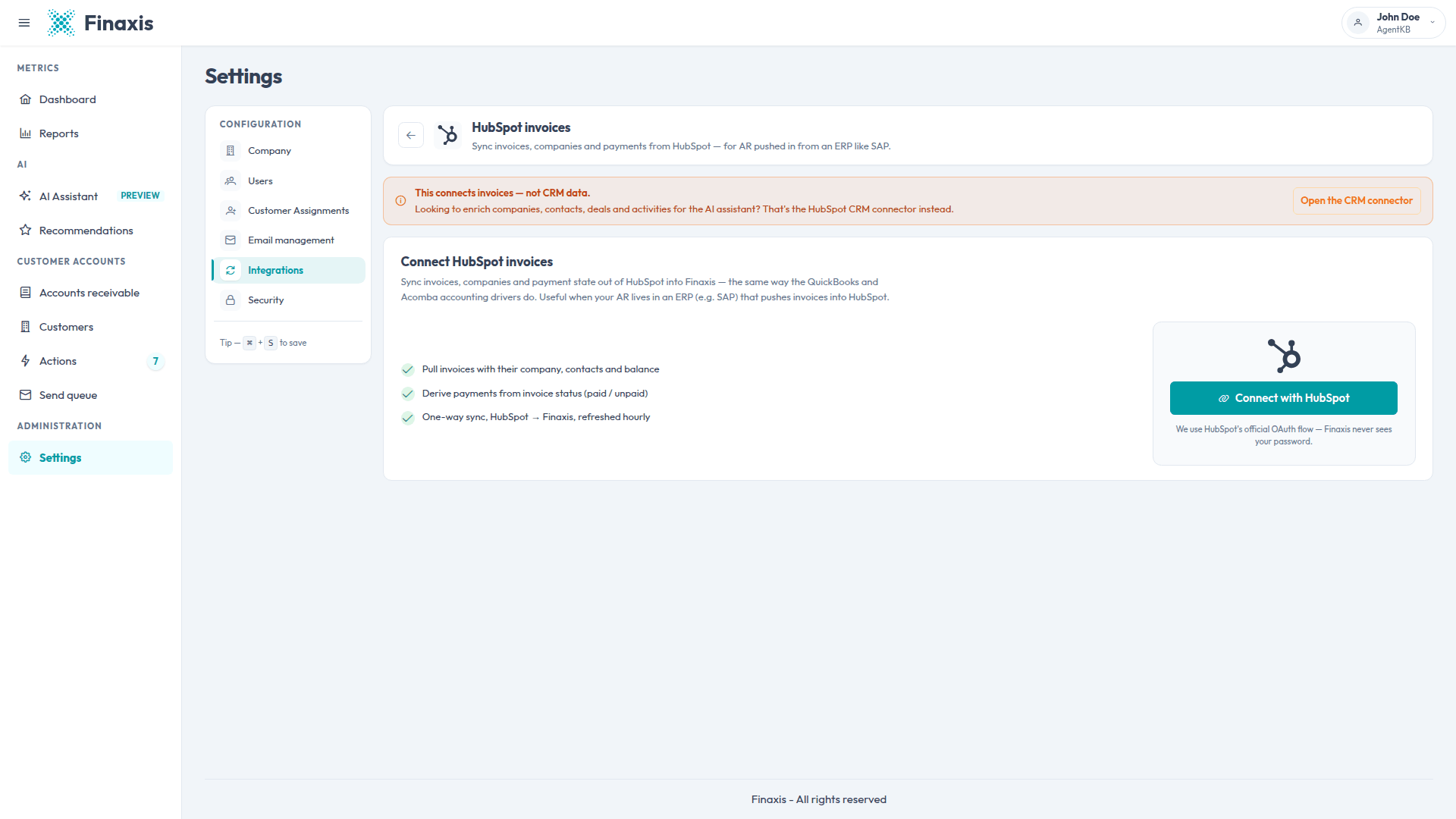Open Users configuration
Viewport: 1456px width, 819px height.
[x=288, y=181]
